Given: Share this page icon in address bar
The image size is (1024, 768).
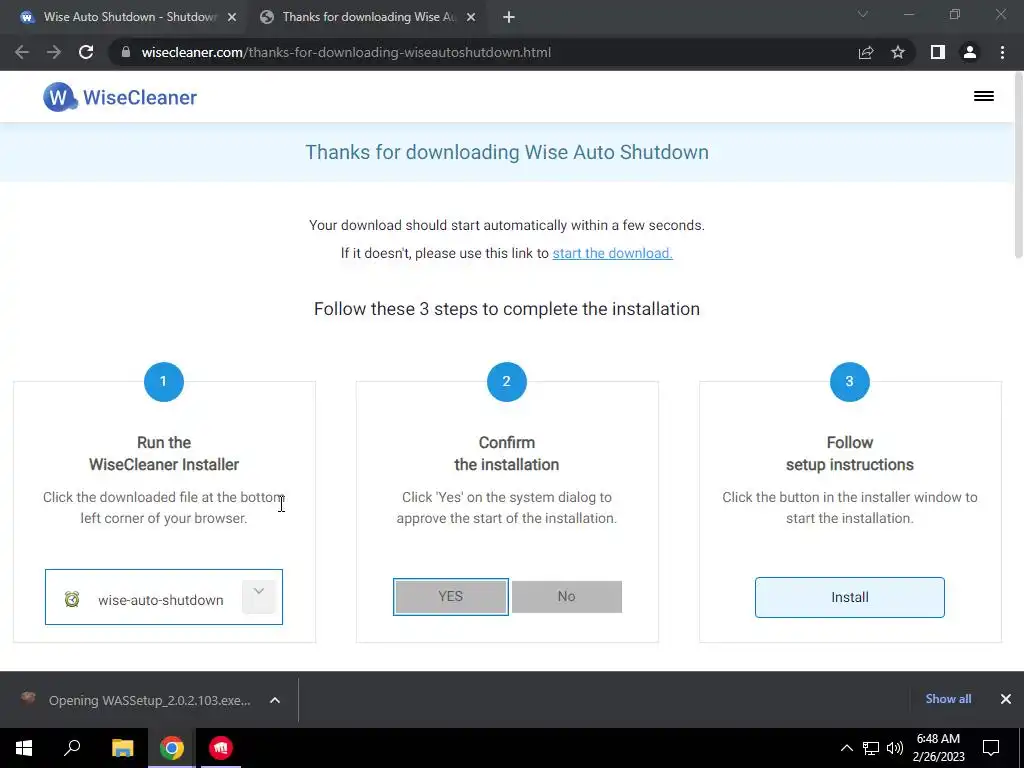Looking at the screenshot, I should coord(866,52).
